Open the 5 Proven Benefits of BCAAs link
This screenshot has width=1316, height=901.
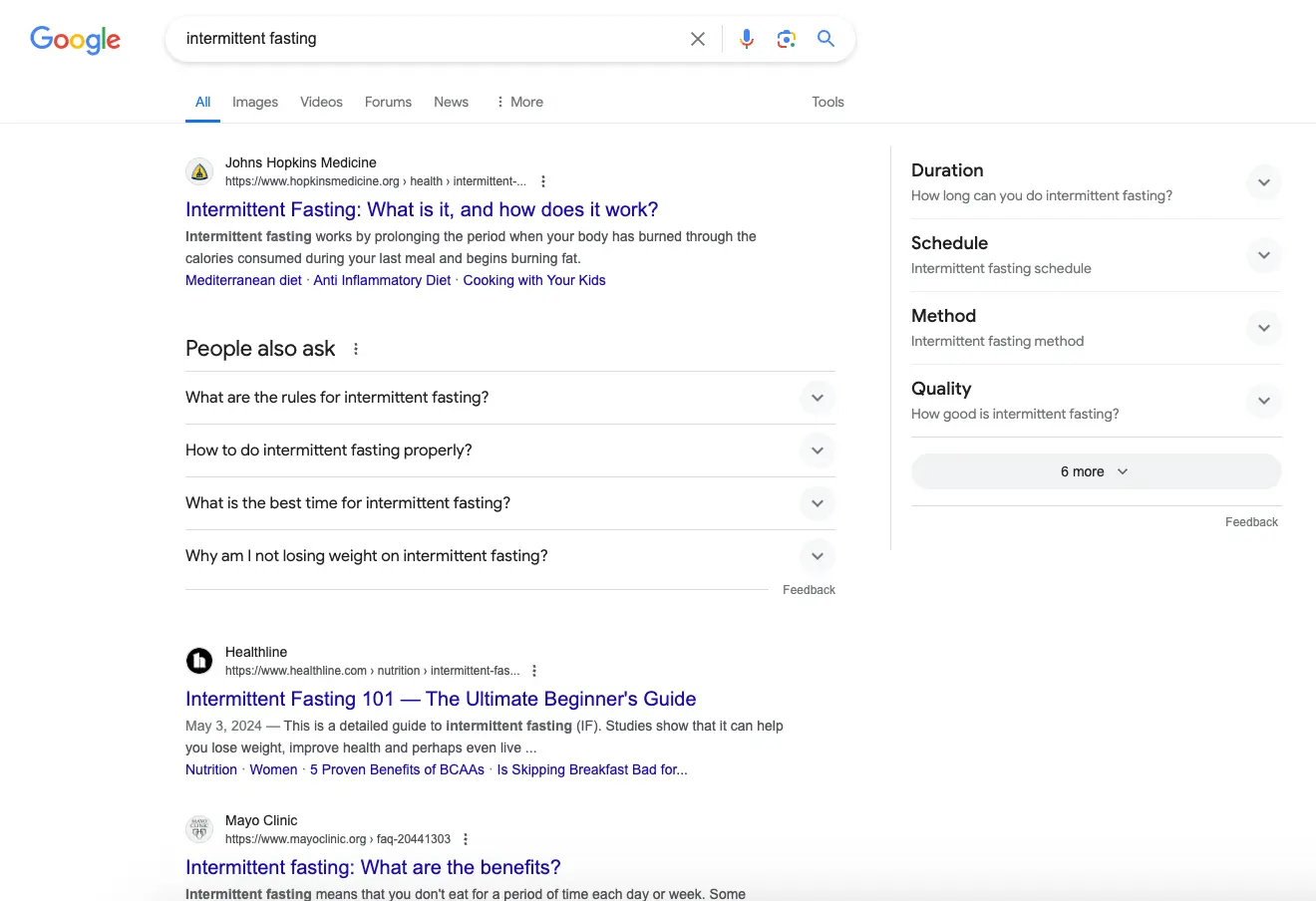(397, 769)
